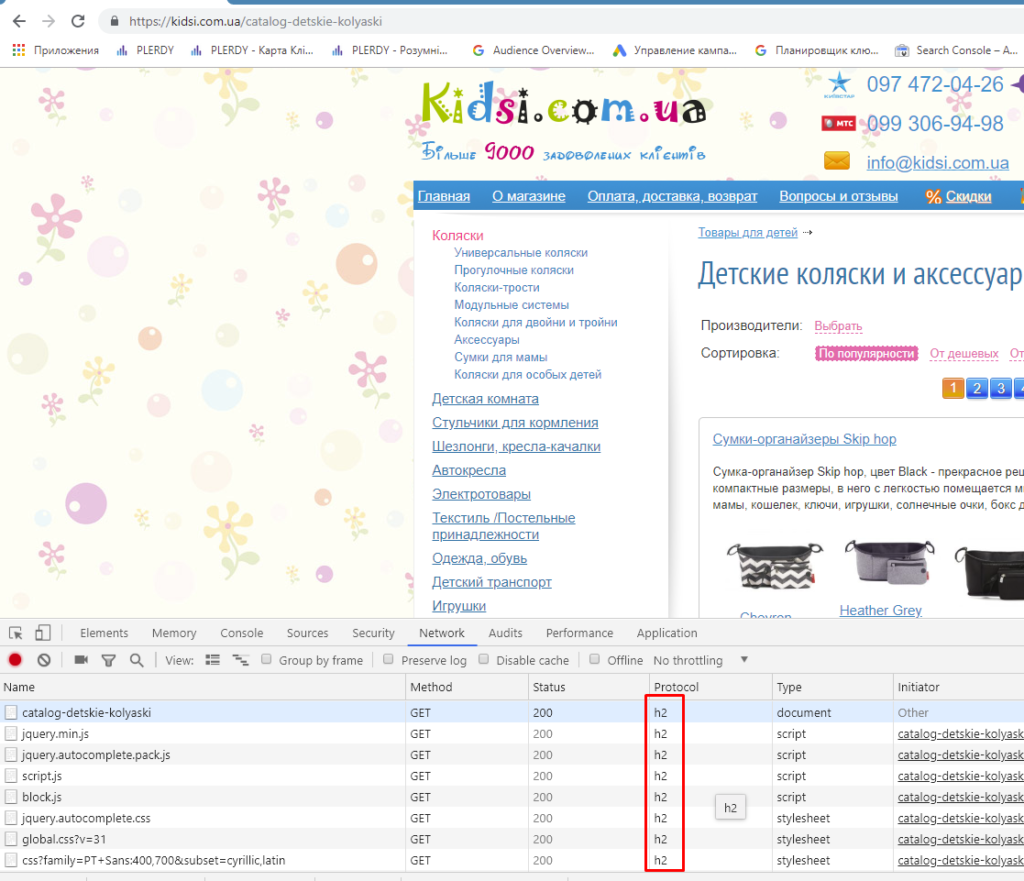1024x881 pixels.
Task: Switch to the Console tab
Action: click(241, 632)
